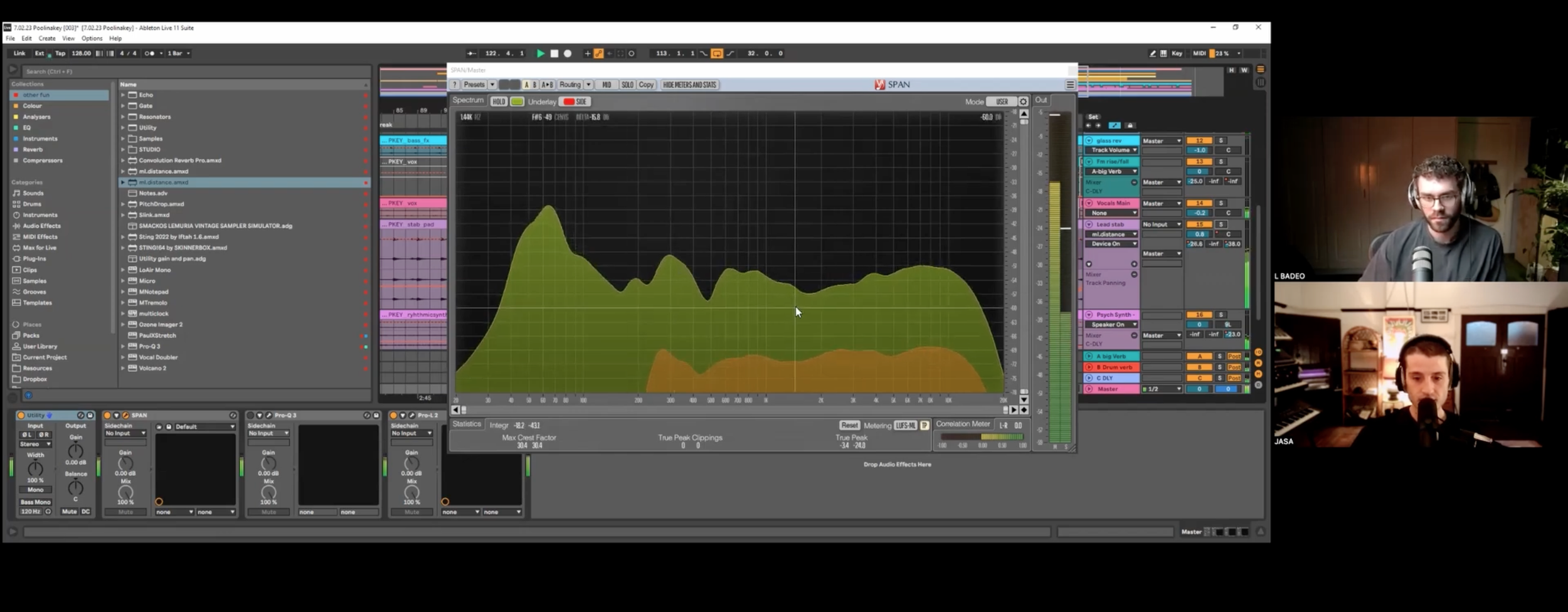Open the View menu
This screenshot has height=612, width=1568.
click(68, 38)
